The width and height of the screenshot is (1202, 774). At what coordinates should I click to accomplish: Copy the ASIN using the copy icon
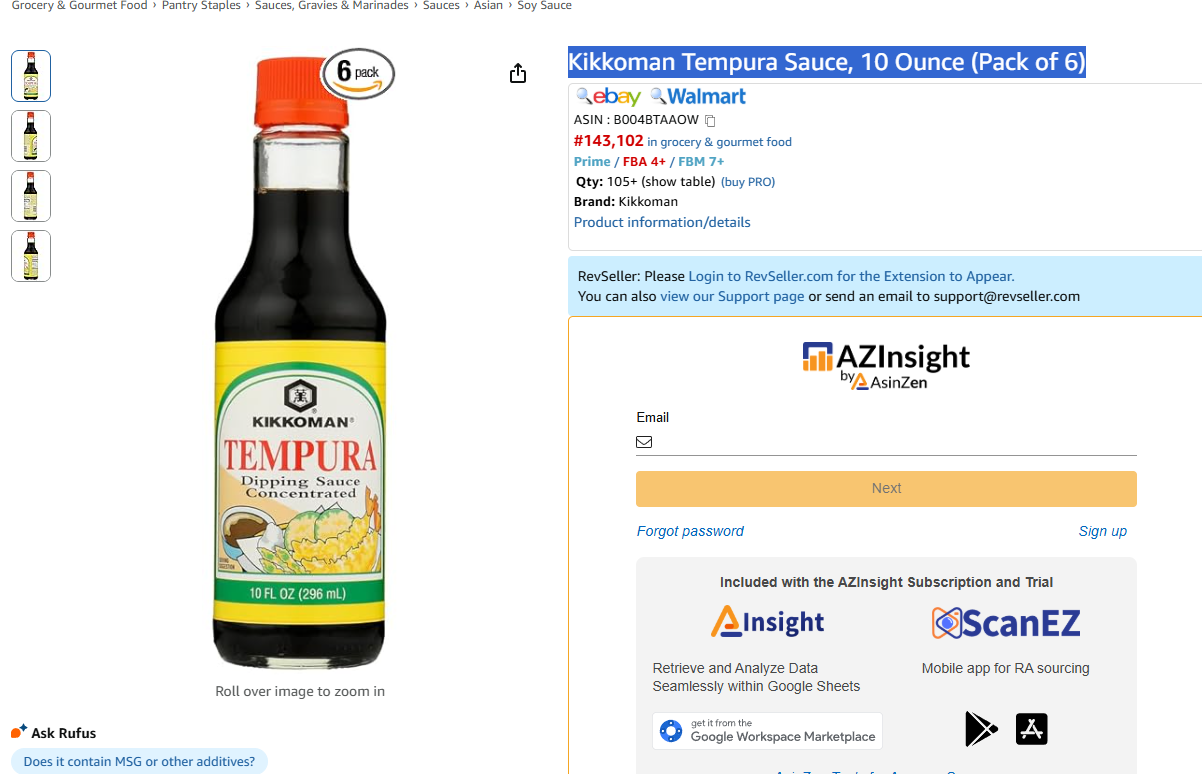710,121
